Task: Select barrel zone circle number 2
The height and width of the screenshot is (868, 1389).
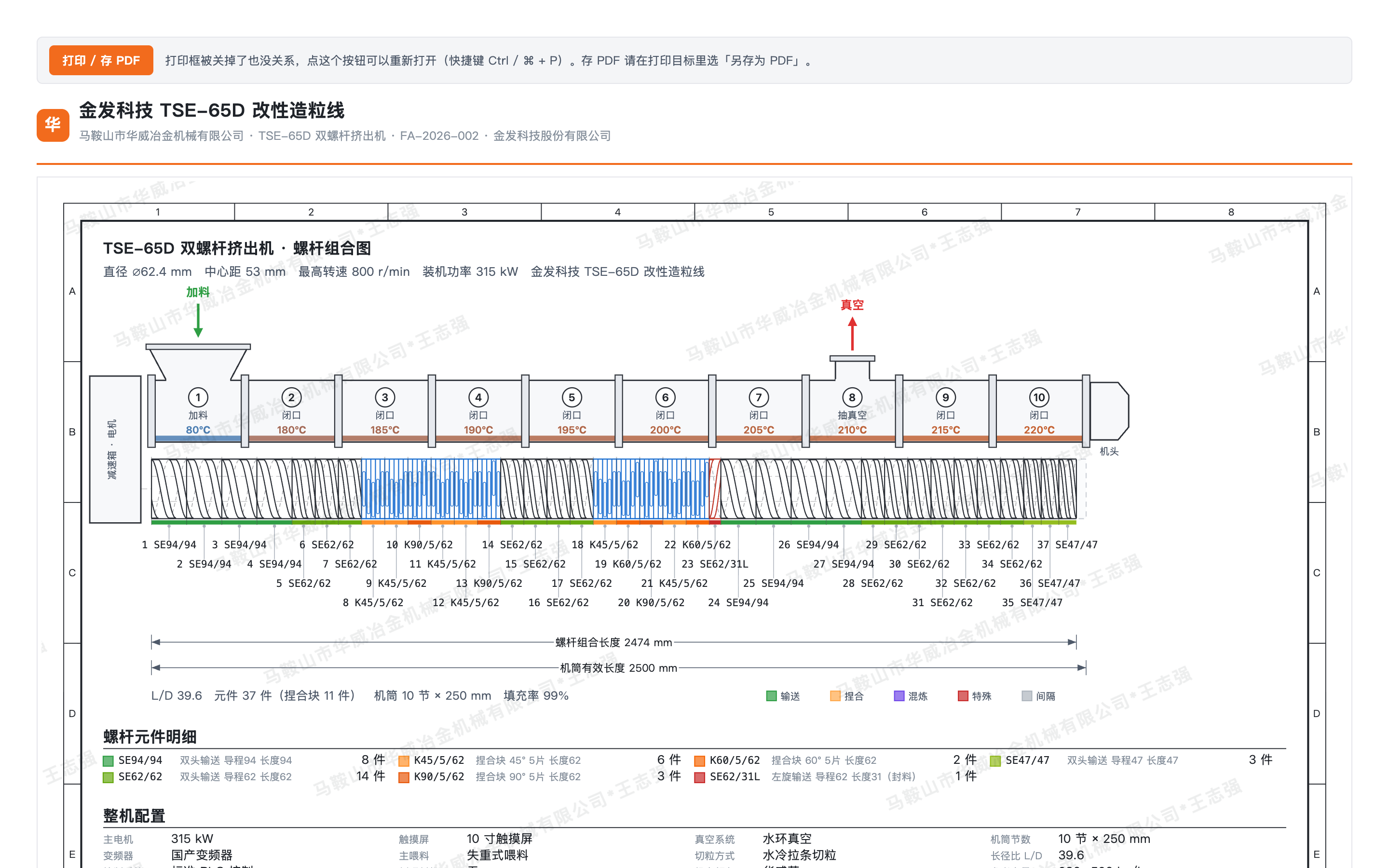Action: click(292, 397)
